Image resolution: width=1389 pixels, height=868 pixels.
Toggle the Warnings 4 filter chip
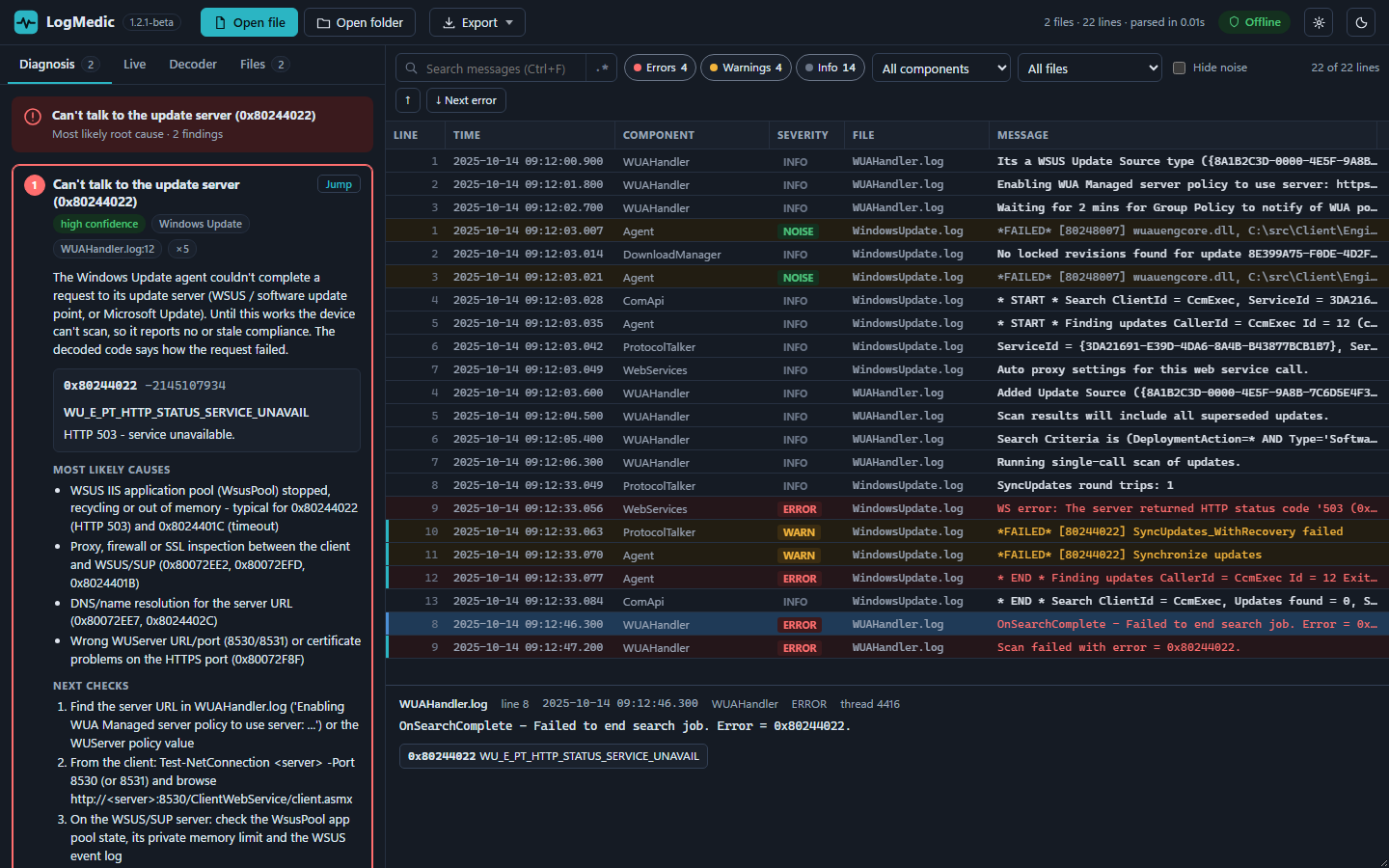click(746, 68)
